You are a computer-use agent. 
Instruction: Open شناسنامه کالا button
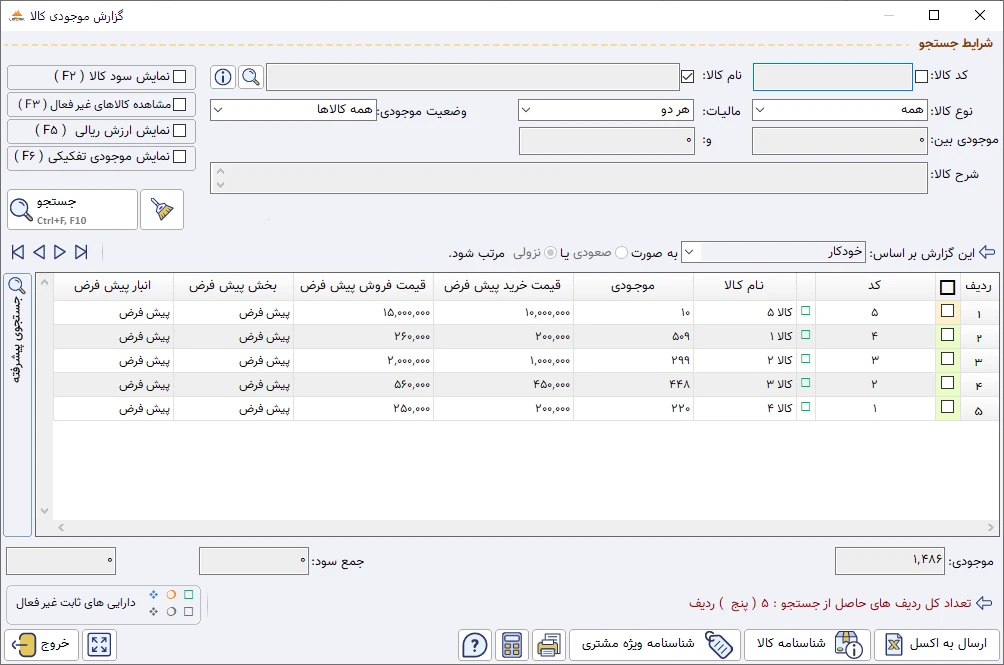[807, 645]
